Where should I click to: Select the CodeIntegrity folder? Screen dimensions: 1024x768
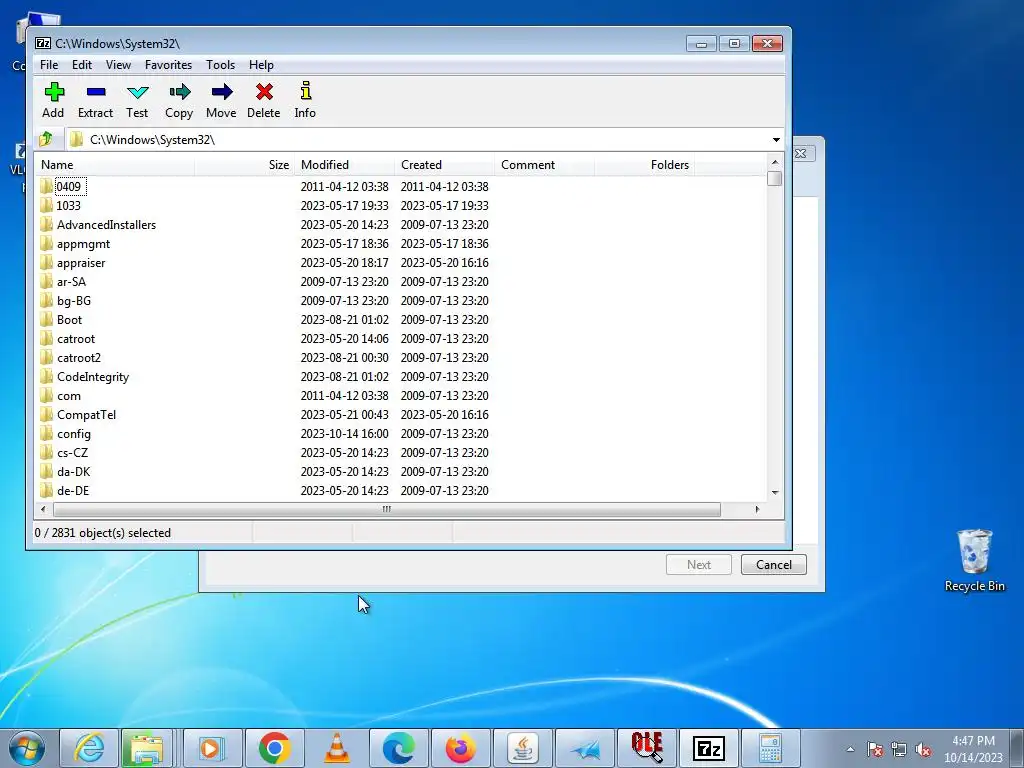(x=93, y=377)
